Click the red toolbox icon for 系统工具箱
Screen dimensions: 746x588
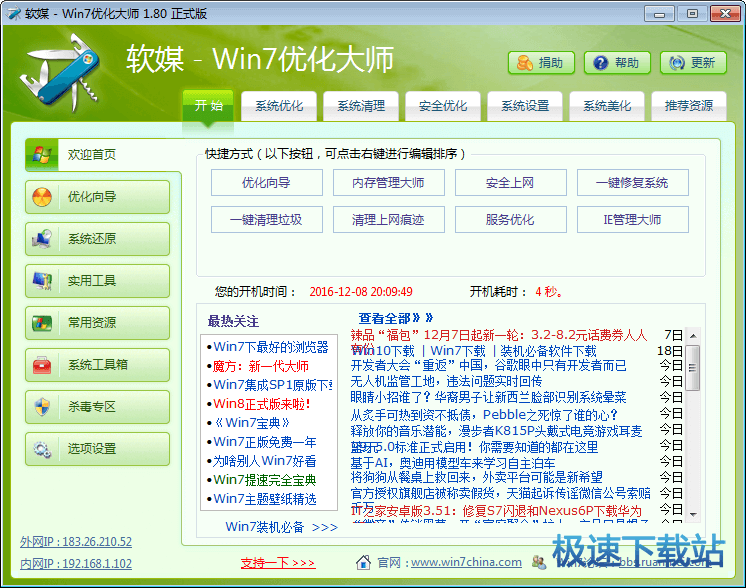pyautogui.click(x=42, y=364)
